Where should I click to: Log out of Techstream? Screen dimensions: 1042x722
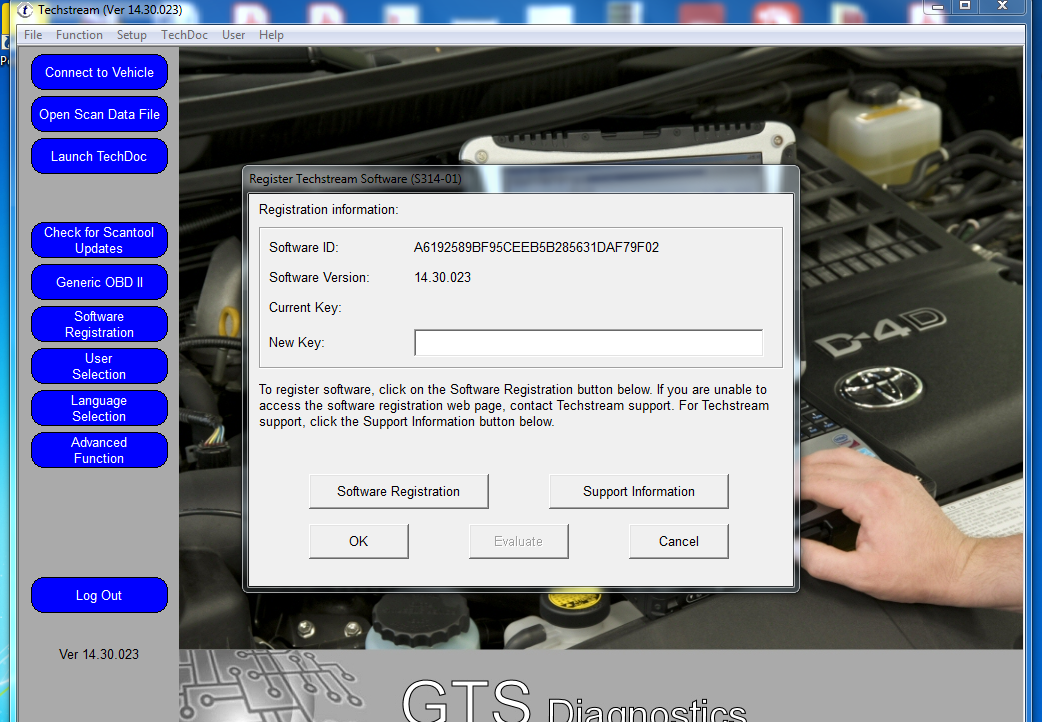[99, 595]
